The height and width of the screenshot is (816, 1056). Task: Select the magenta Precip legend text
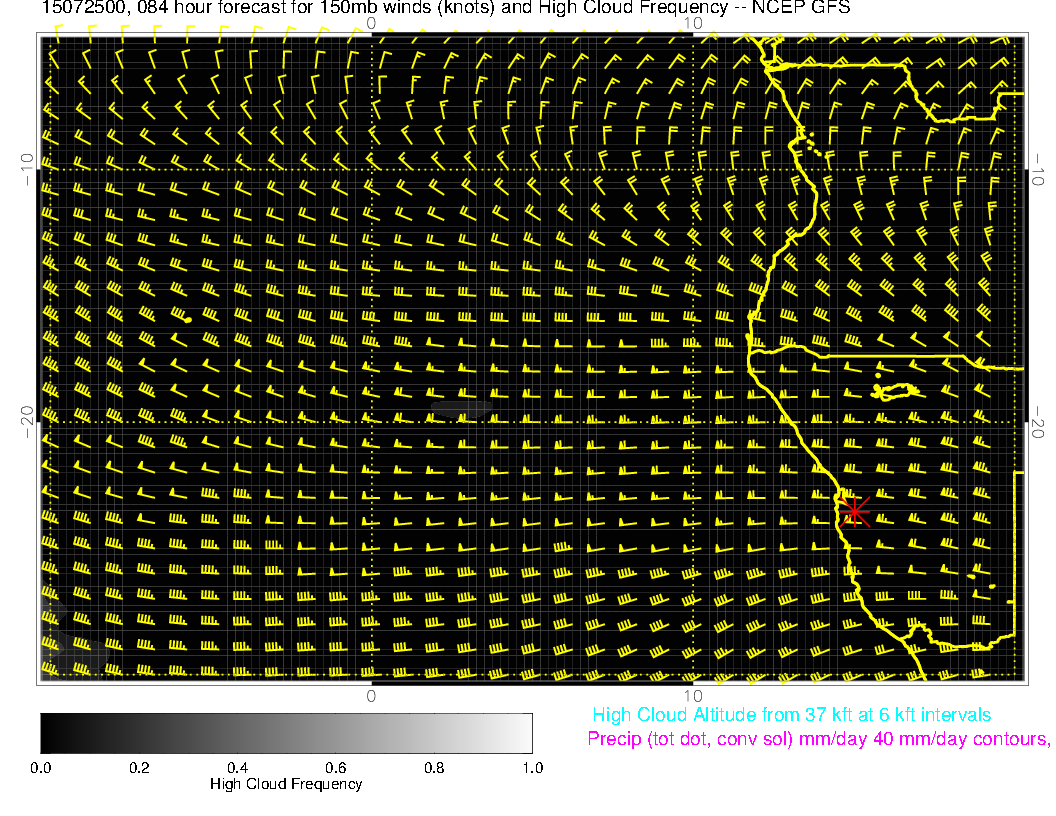817,740
